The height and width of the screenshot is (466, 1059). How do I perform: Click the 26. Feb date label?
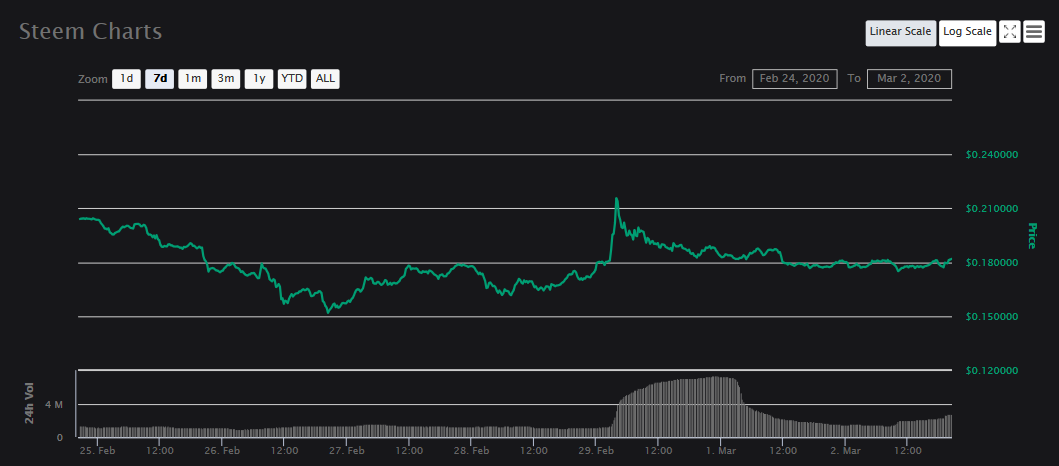pyautogui.click(x=222, y=450)
